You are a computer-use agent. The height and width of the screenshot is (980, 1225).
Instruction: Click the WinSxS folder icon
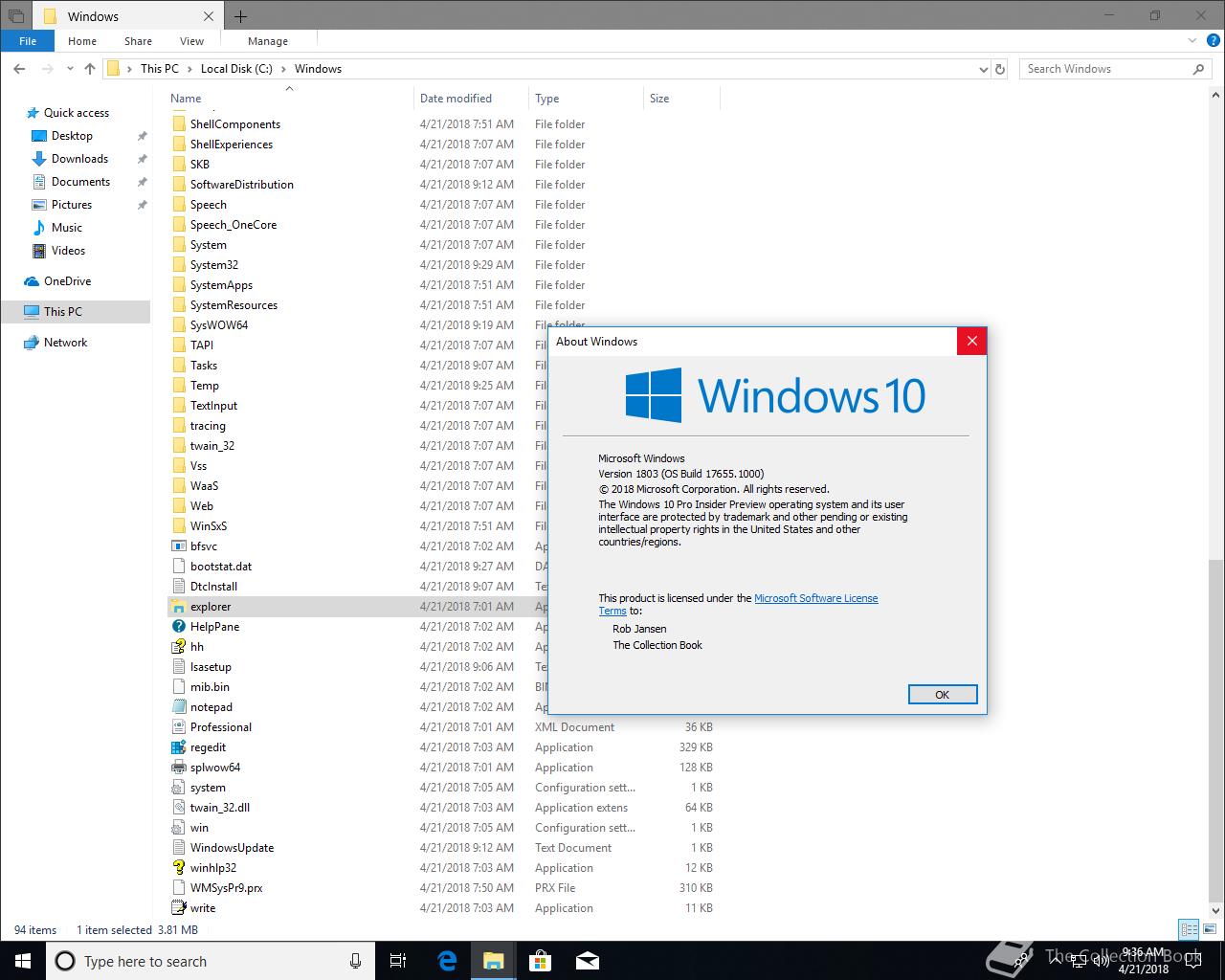178,526
